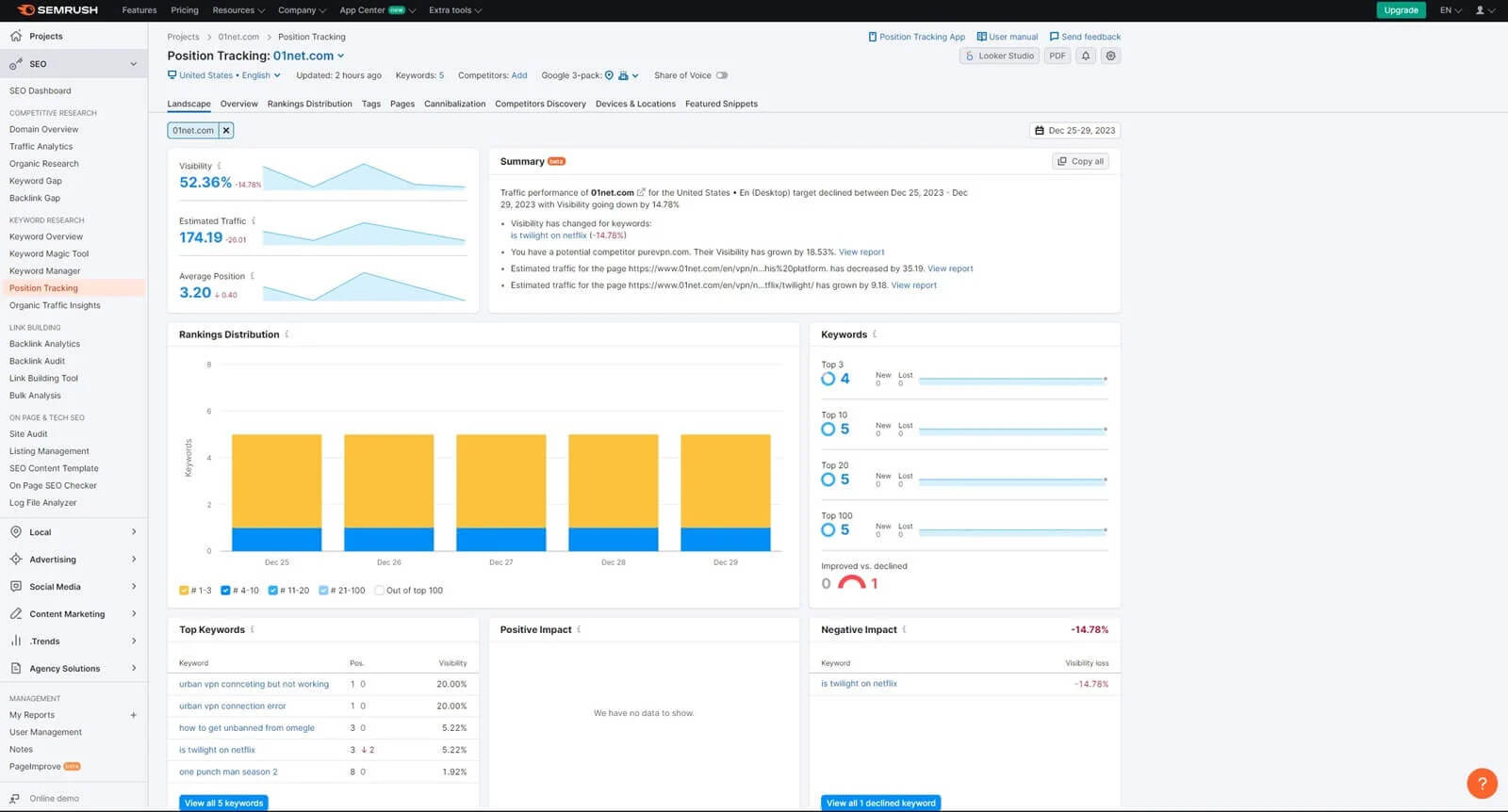Open the Resources dropdown menu
This screenshot has height=812, width=1508.
238,10
